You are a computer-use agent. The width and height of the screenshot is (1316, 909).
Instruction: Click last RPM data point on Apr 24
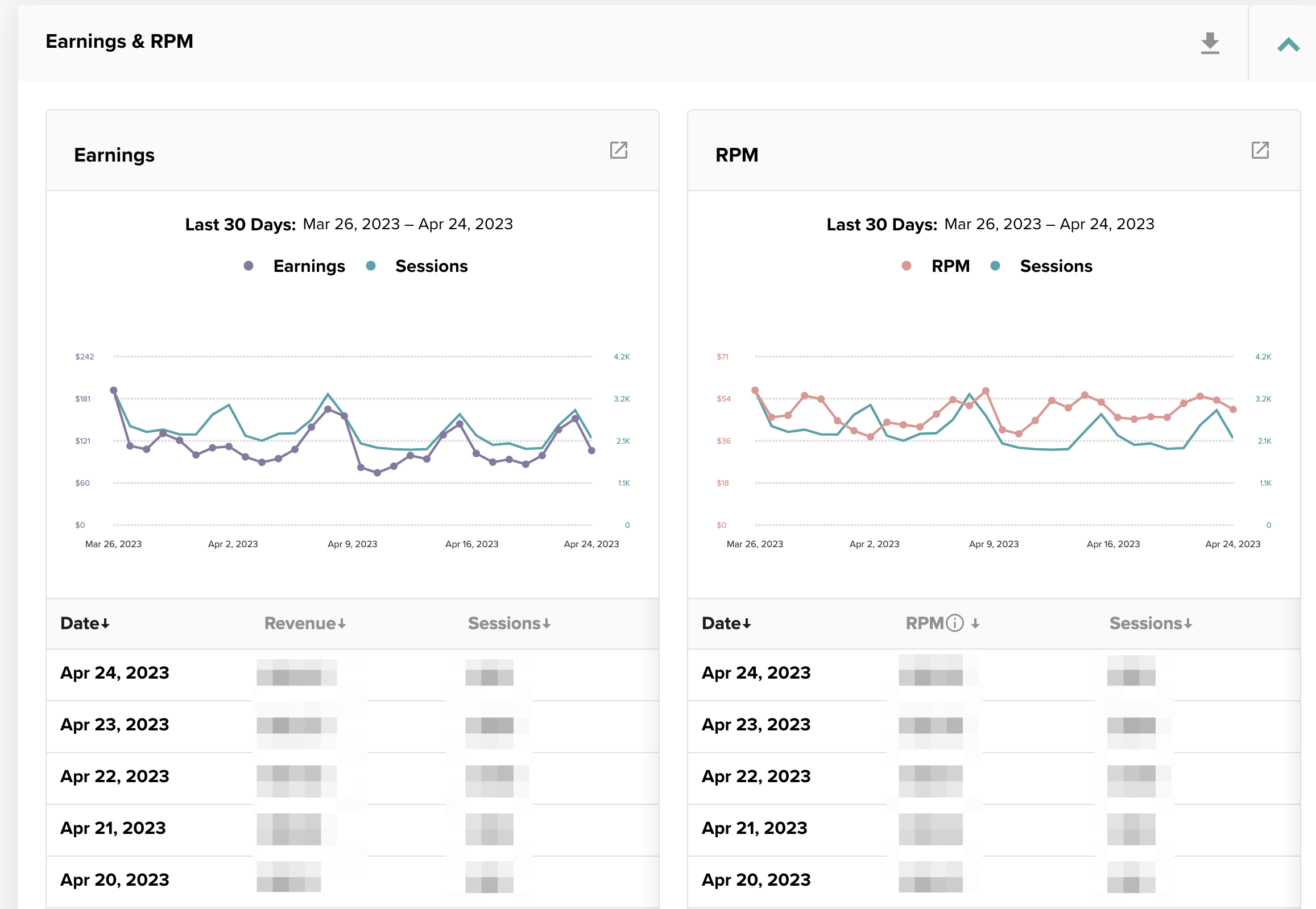[x=1233, y=410]
